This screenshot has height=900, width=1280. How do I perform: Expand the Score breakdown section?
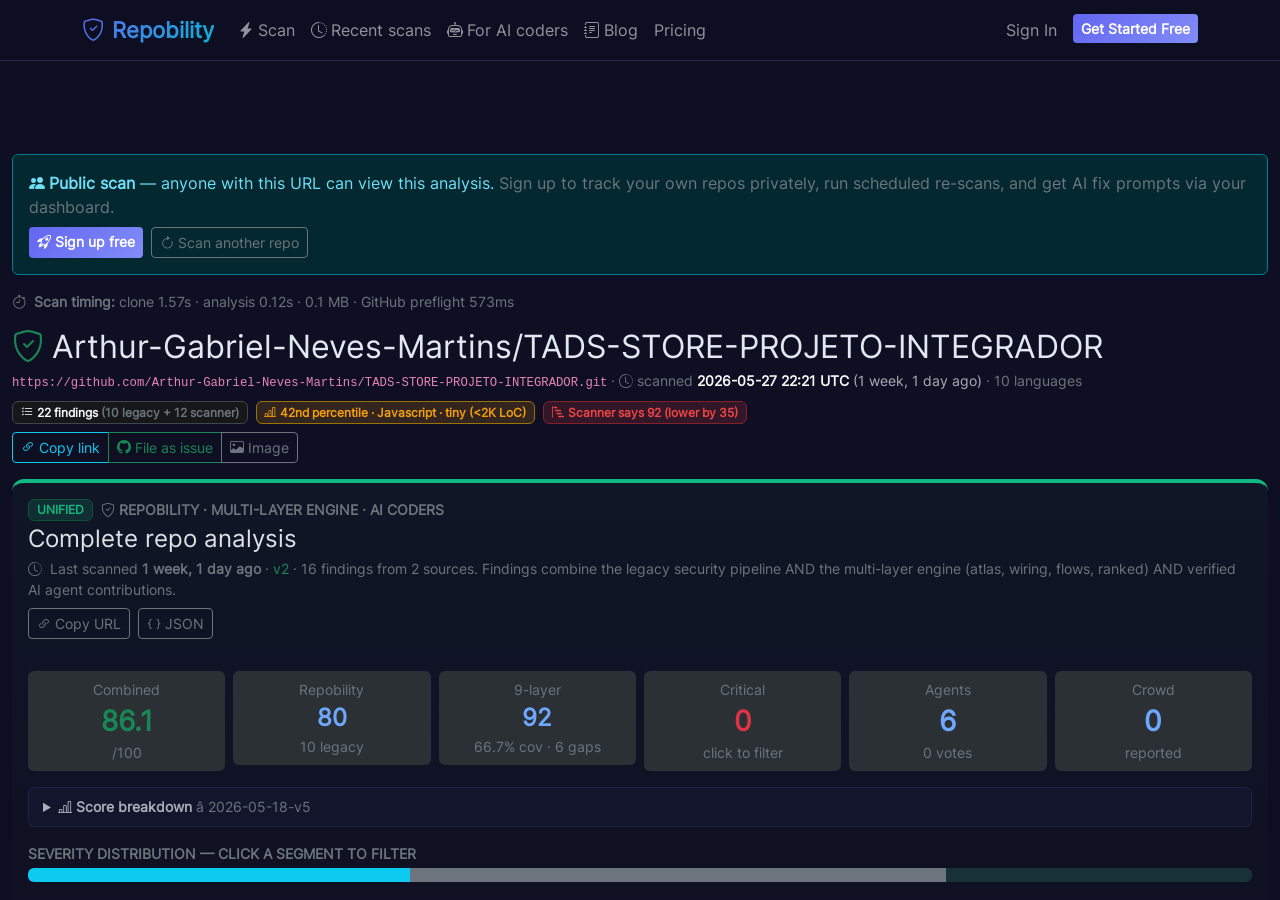[640, 807]
